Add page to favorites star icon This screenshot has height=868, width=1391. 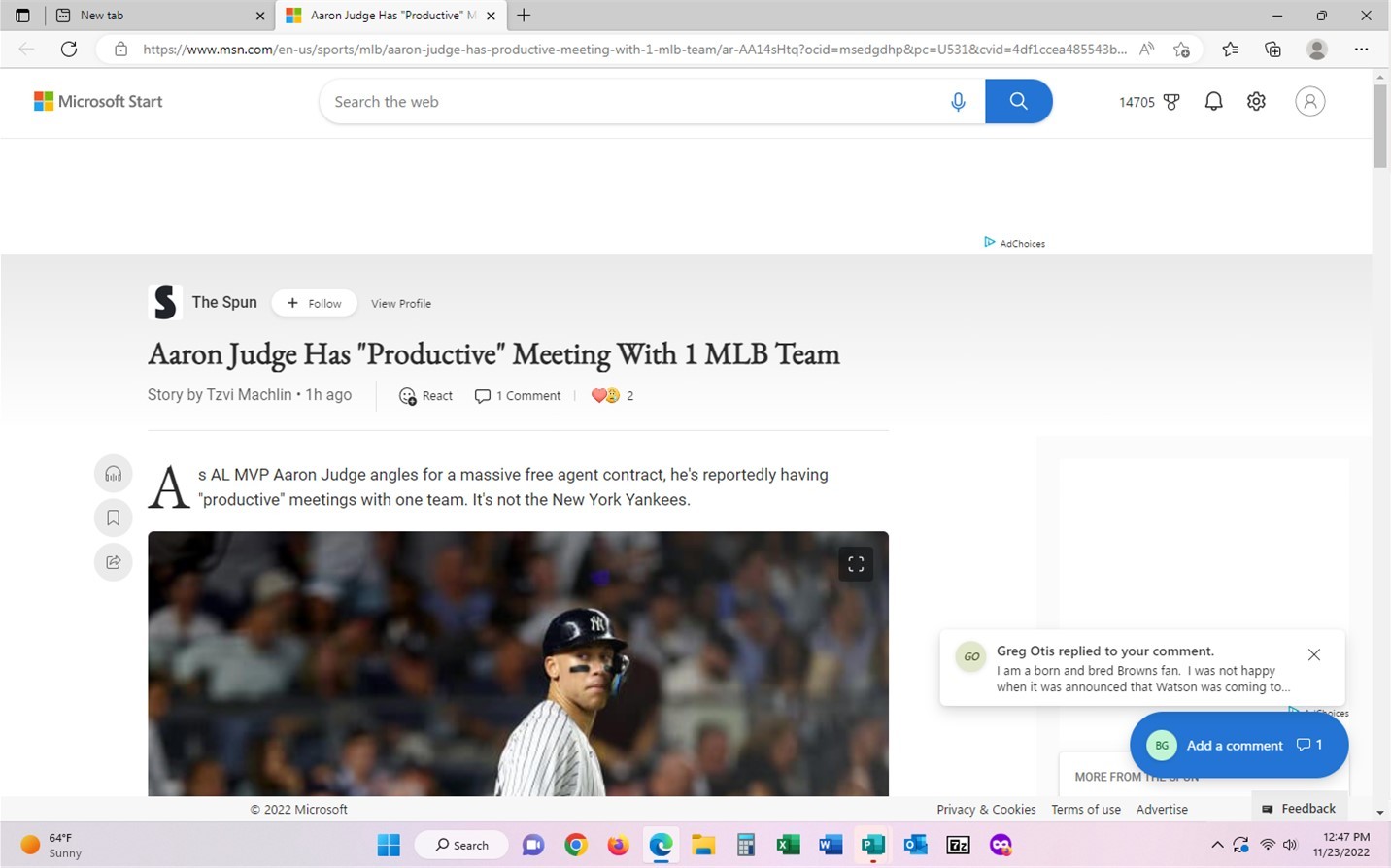1181,49
